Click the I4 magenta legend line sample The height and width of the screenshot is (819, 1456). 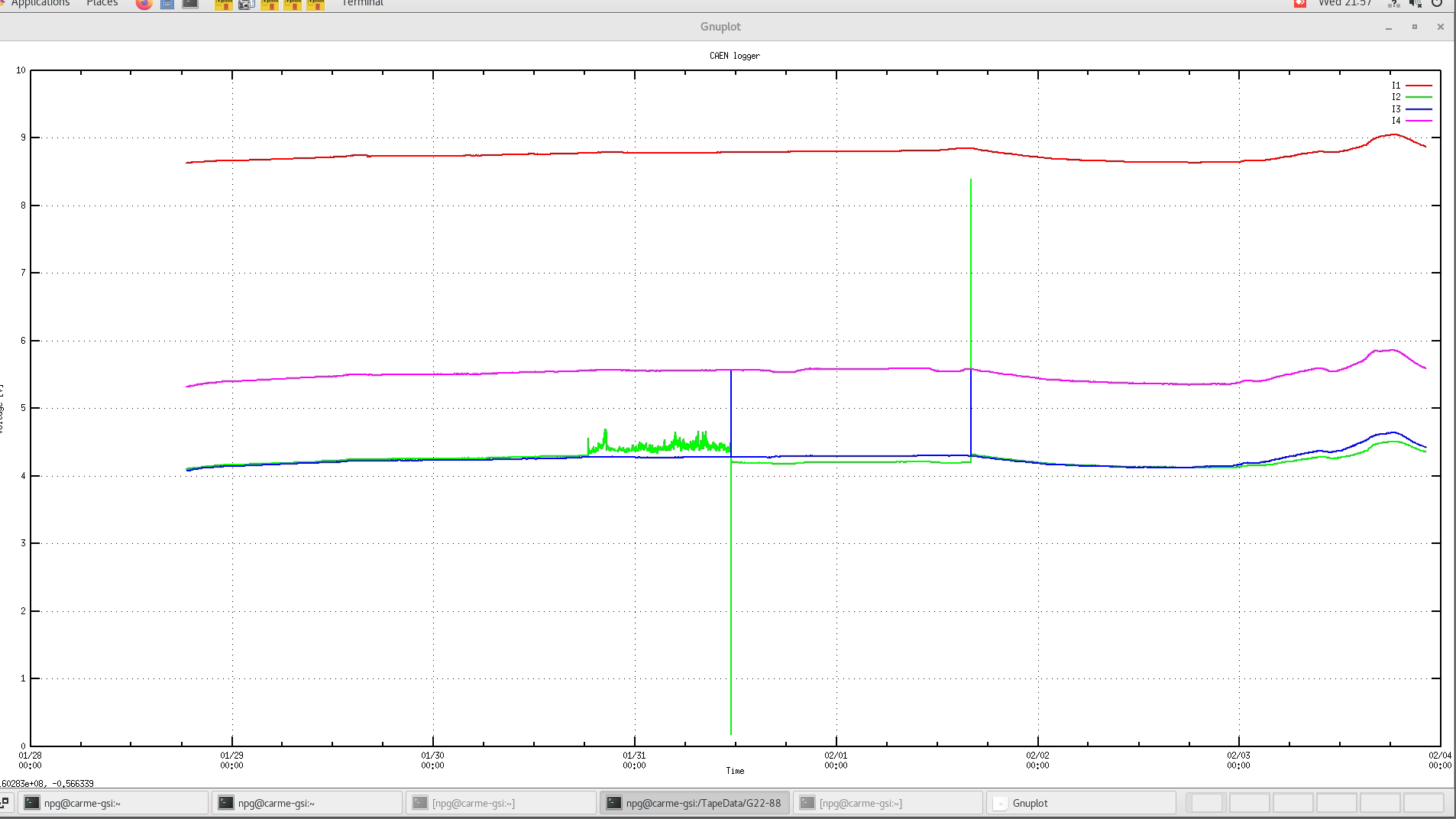[1419, 121]
